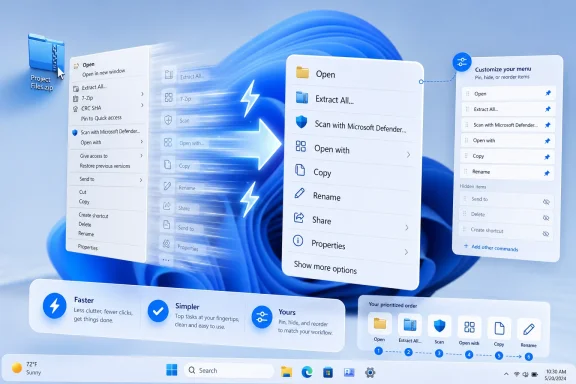Launch Microsoft Edge from the taskbar

(307, 372)
